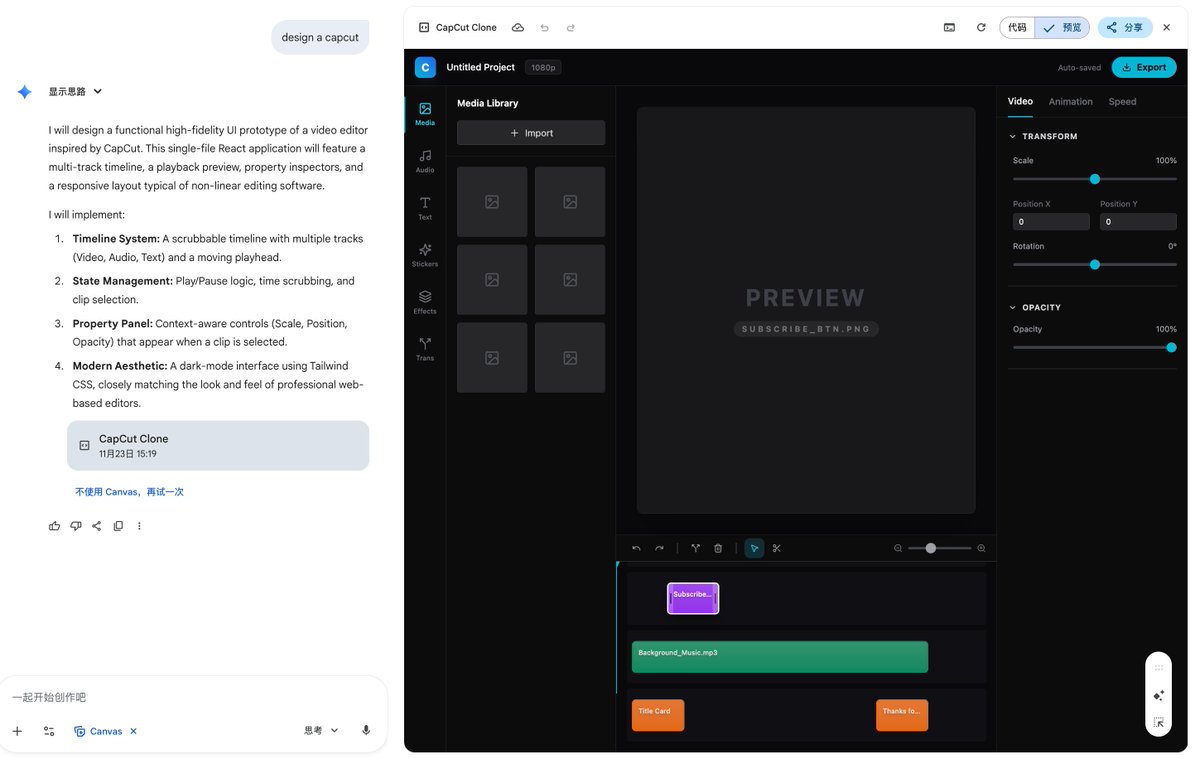The image size is (1200, 759).
Task: Open the Text sidebar panel
Action: (x=425, y=208)
